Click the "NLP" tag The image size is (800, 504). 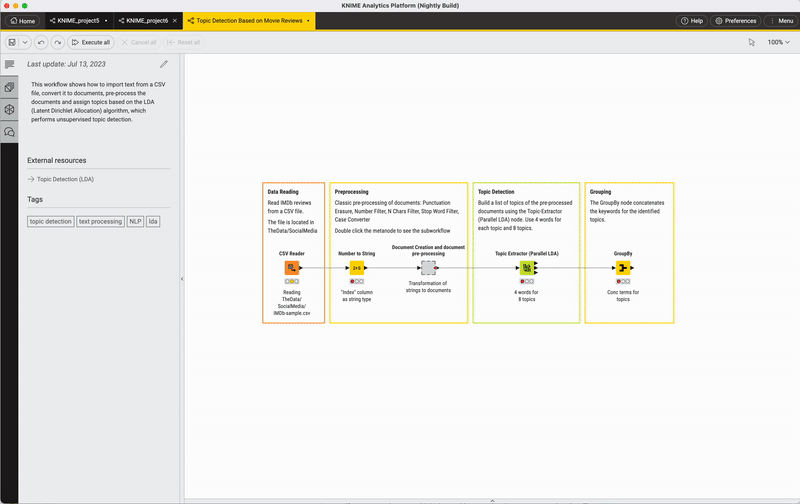(135, 221)
